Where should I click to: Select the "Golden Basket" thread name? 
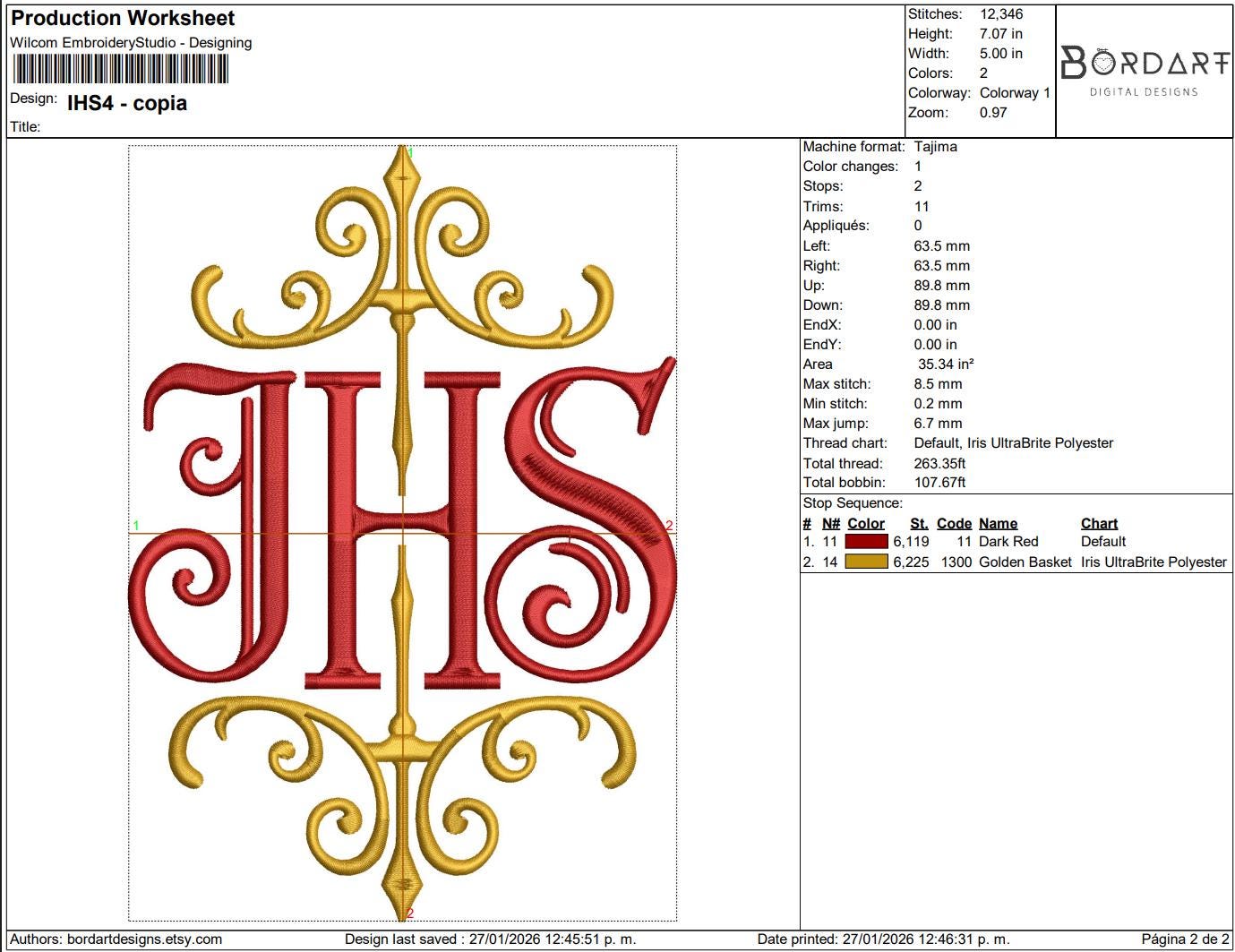1025,562
